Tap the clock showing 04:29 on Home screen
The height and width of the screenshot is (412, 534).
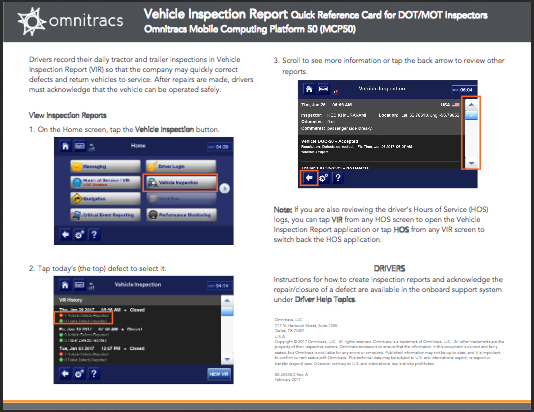(220, 147)
